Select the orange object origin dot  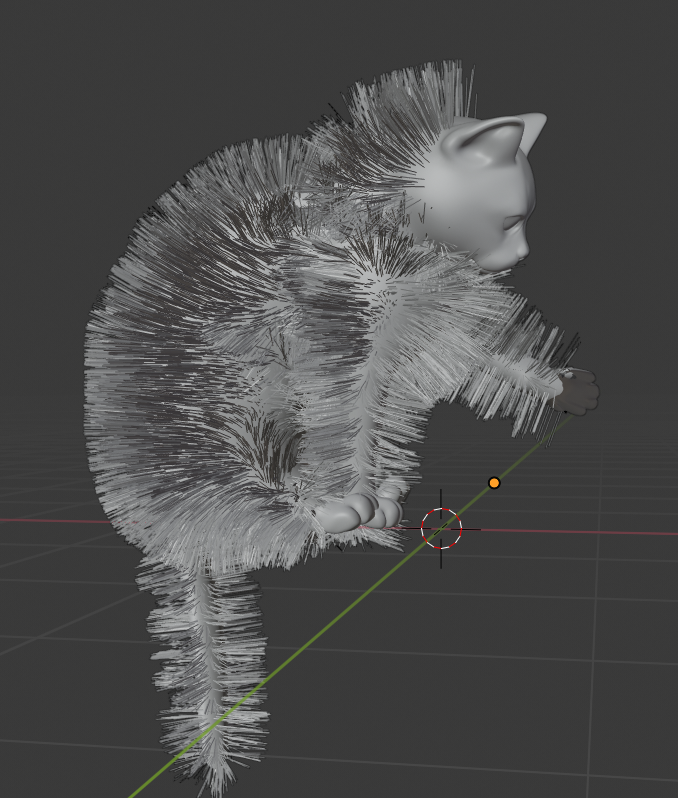click(x=494, y=483)
